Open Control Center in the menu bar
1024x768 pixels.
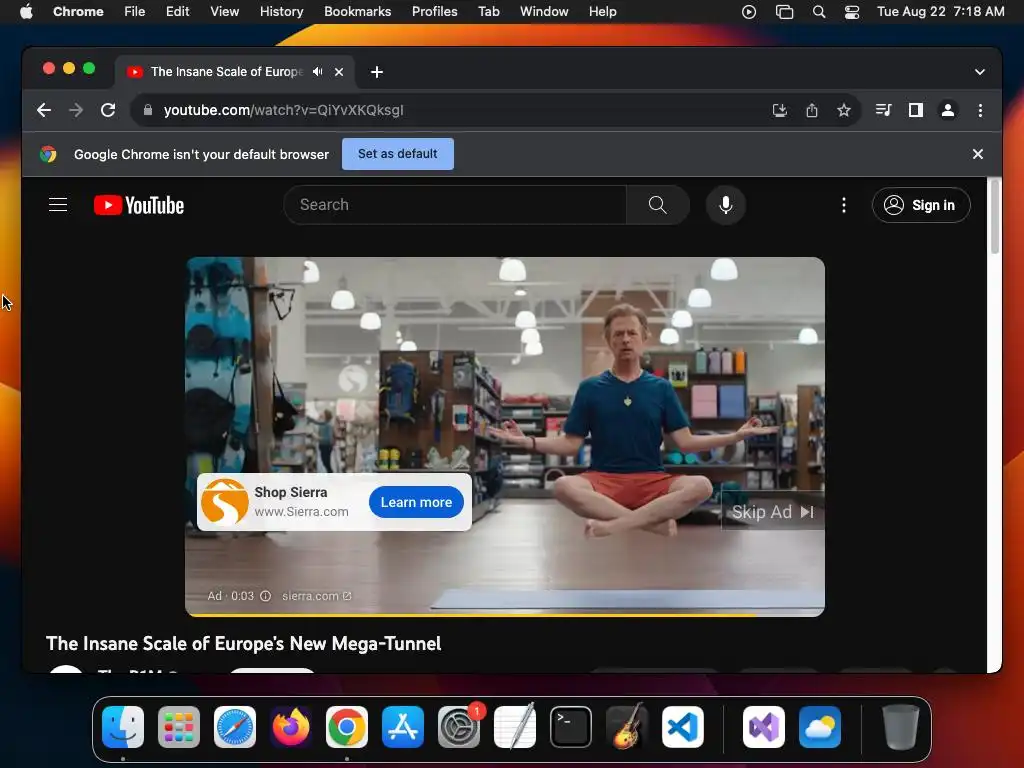(852, 12)
